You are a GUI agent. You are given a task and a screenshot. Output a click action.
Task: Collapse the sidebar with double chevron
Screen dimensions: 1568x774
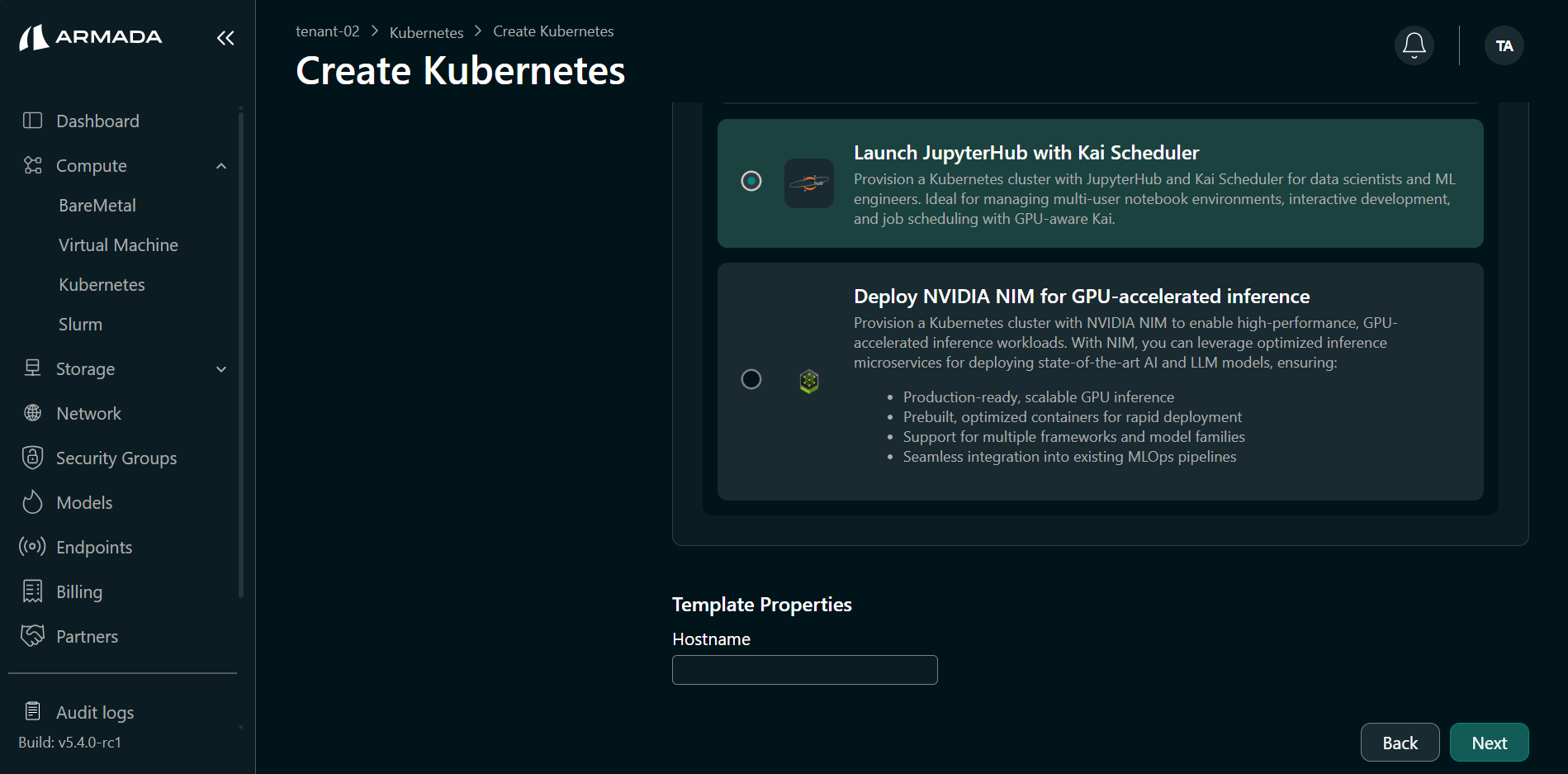[225, 38]
